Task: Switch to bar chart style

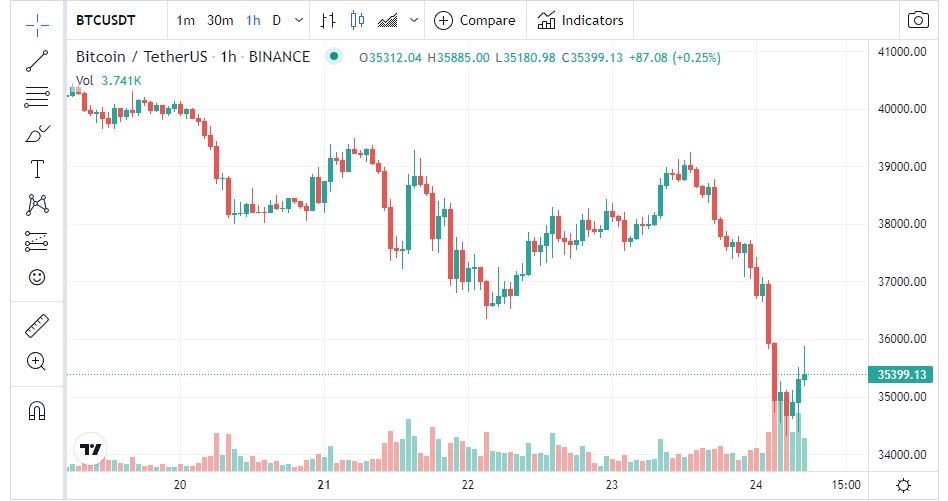Action: [x=328, y=21]
